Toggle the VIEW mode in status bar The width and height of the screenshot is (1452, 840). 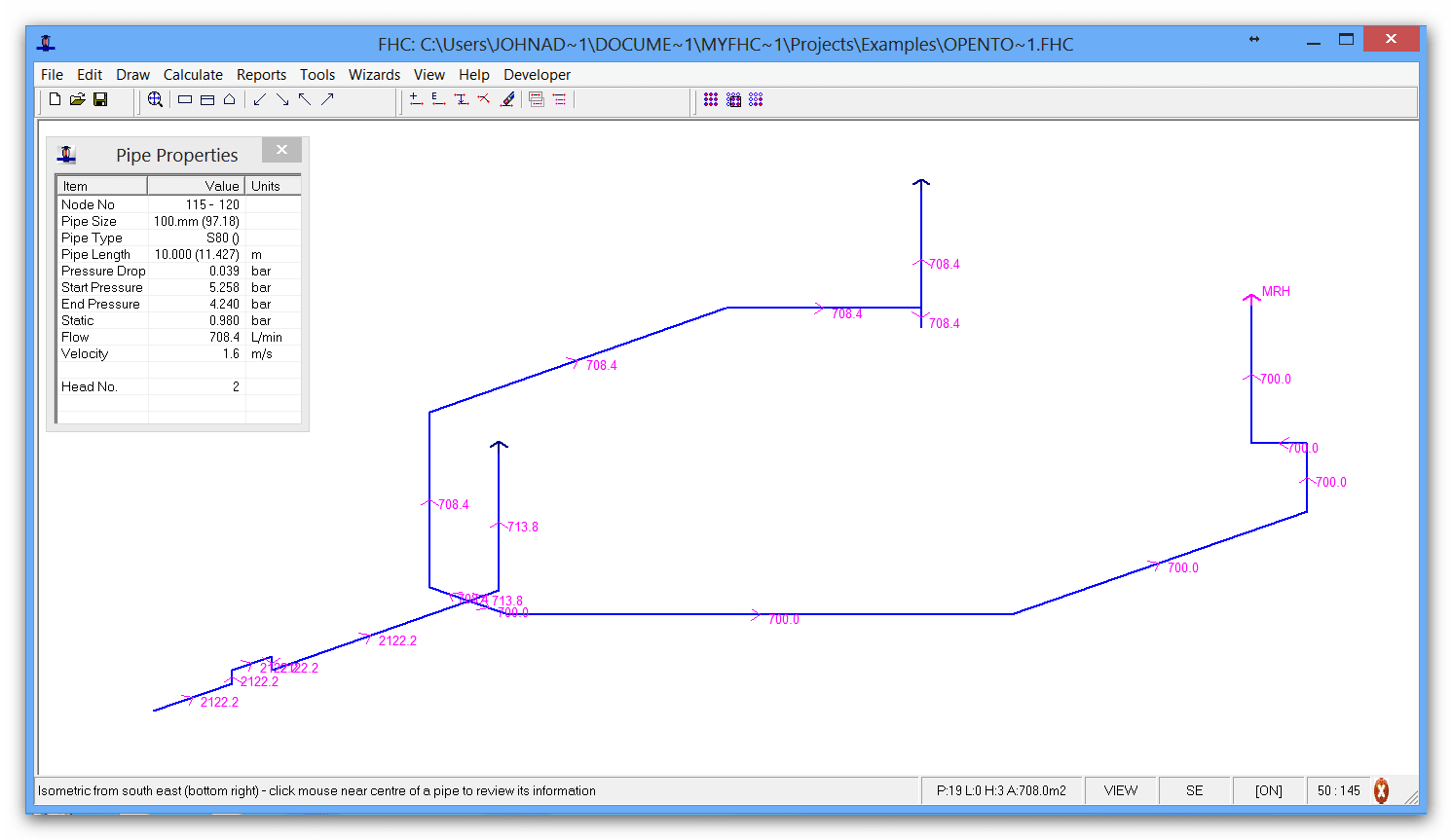[x=1121, y=790]
